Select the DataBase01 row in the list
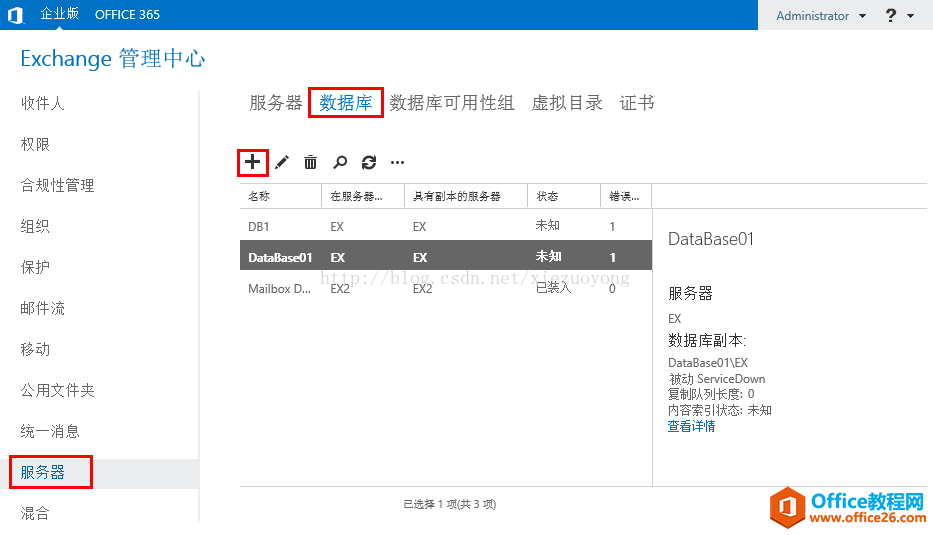The height and width of the screenshot is (535, 933). (x=446, y=257)
